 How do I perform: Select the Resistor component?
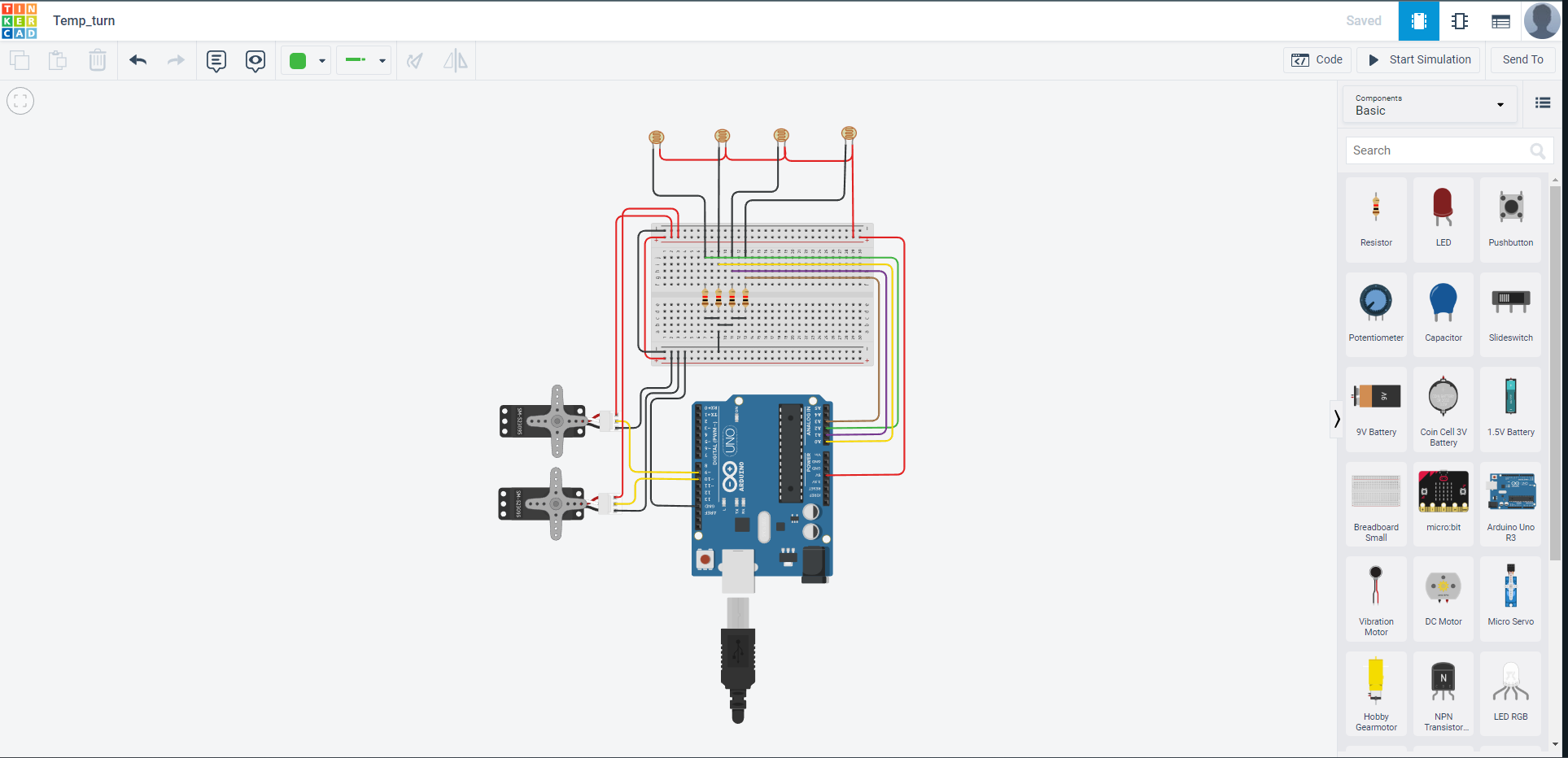coord(1376,220)
